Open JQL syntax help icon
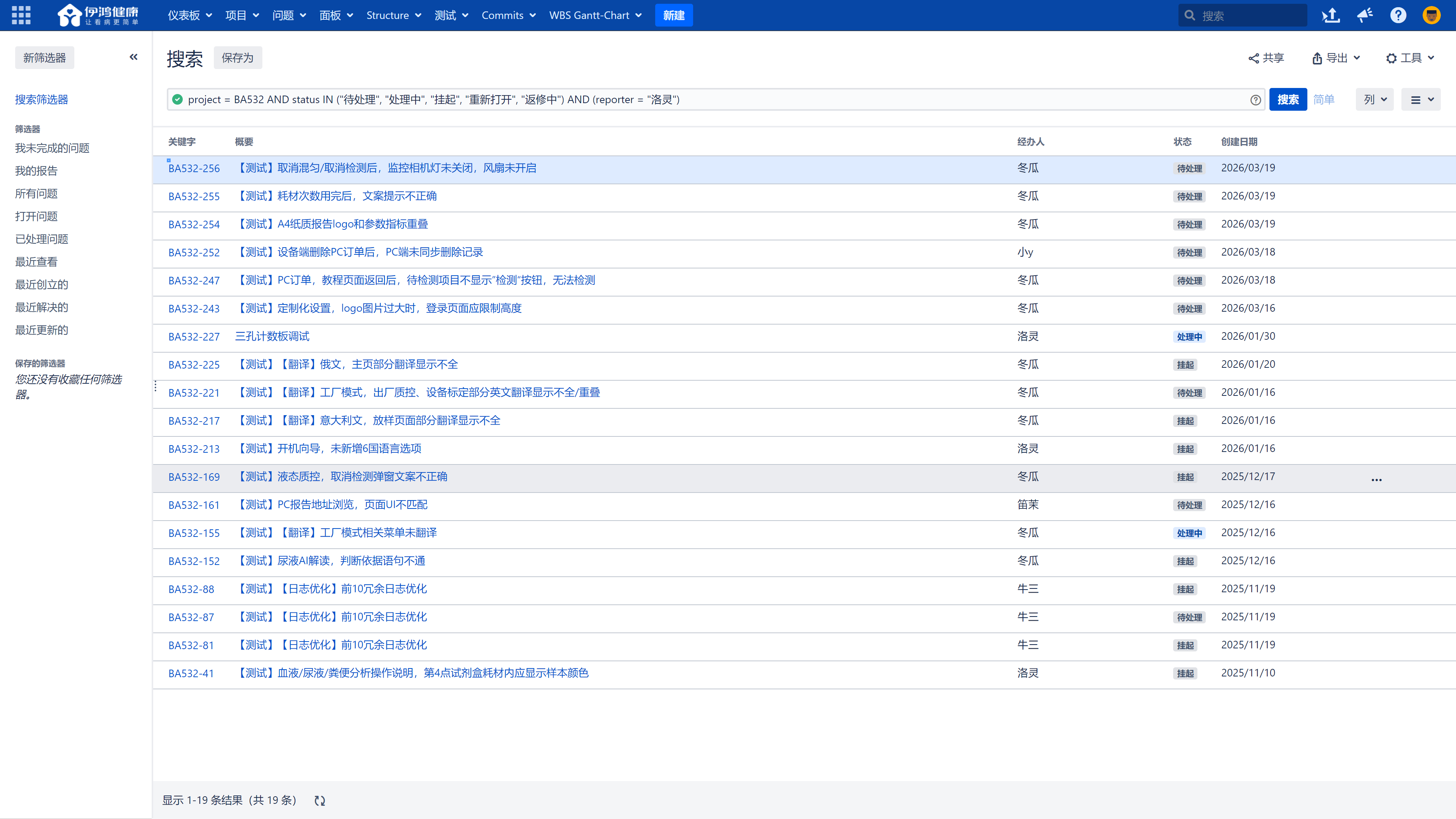 tap(1255, 100)
